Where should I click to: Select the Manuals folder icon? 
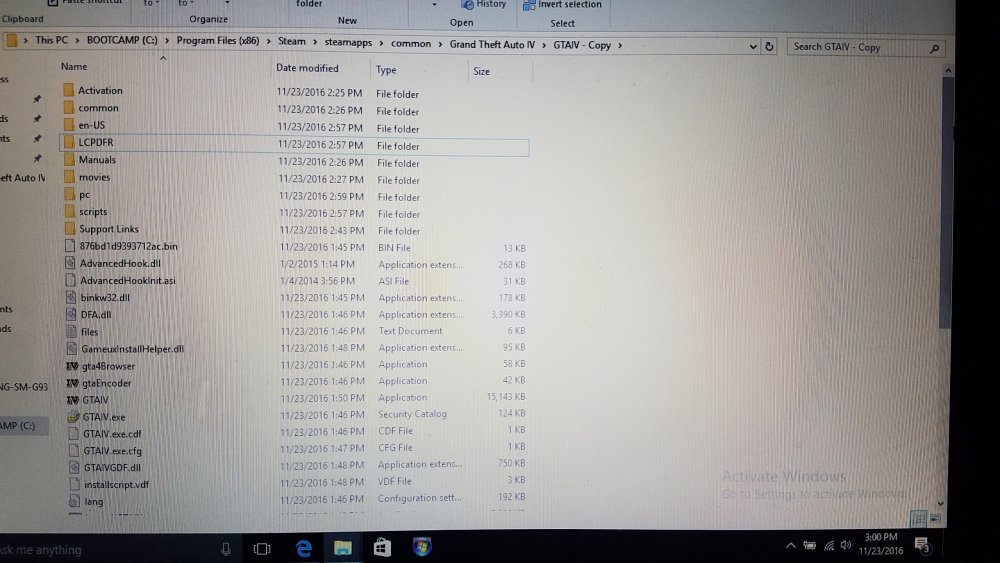point(70,159)
